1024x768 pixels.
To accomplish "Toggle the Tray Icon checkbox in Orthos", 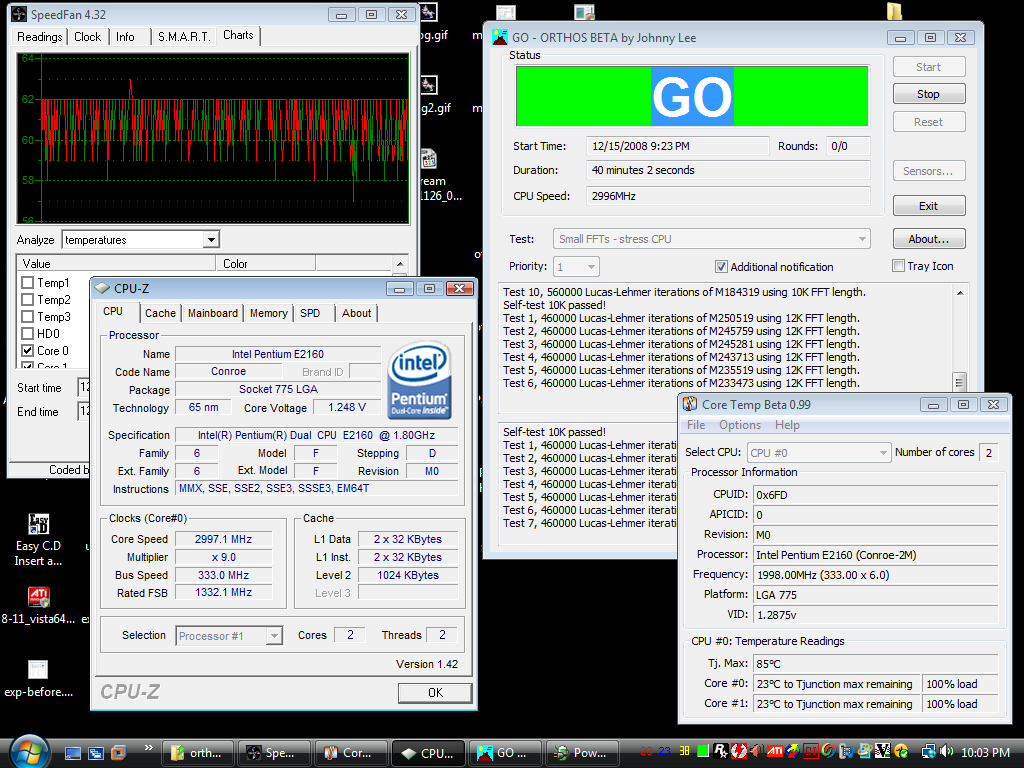I will pos(898,266).
